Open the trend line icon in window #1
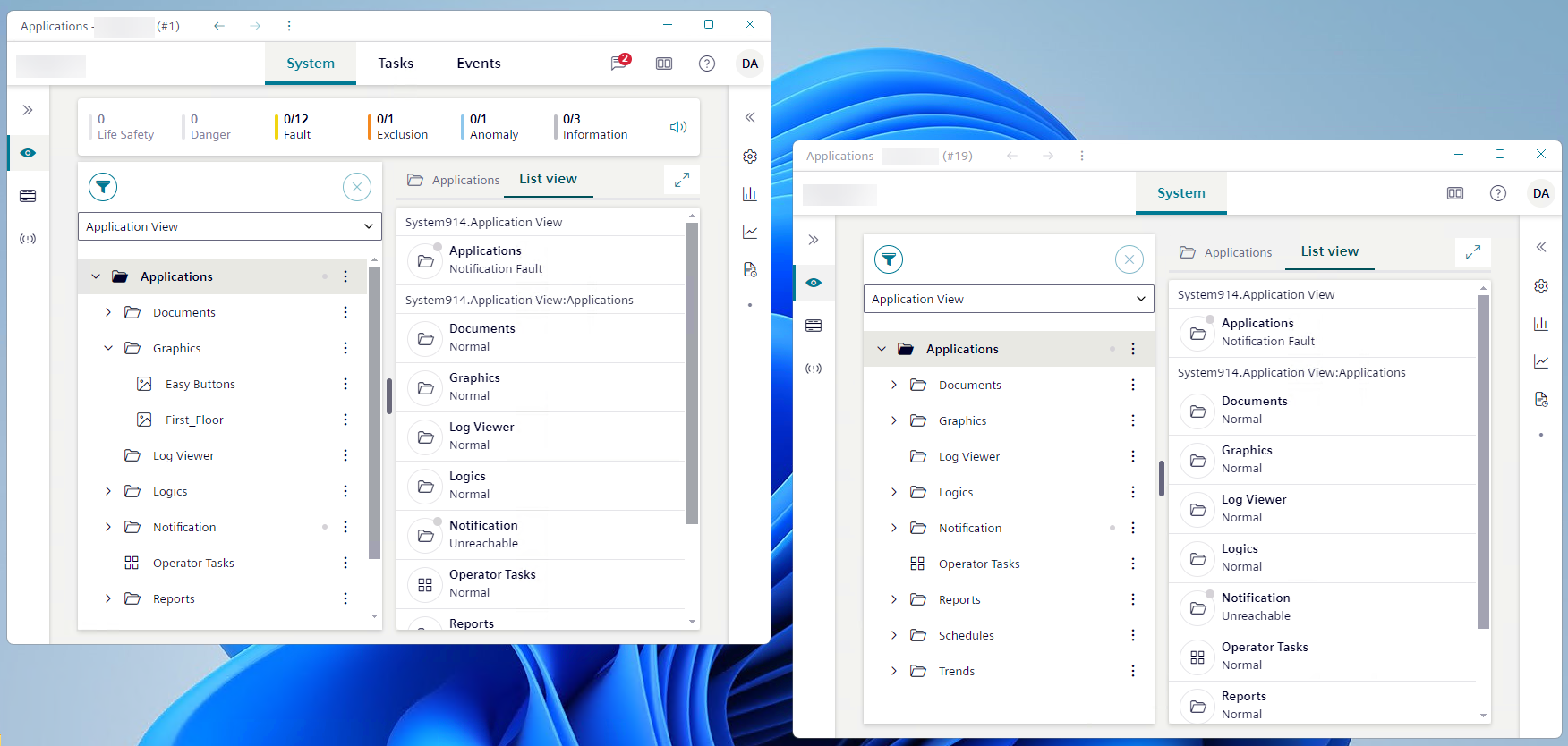The height and width of the screenshot is (746, 1568). pos(750,232)
